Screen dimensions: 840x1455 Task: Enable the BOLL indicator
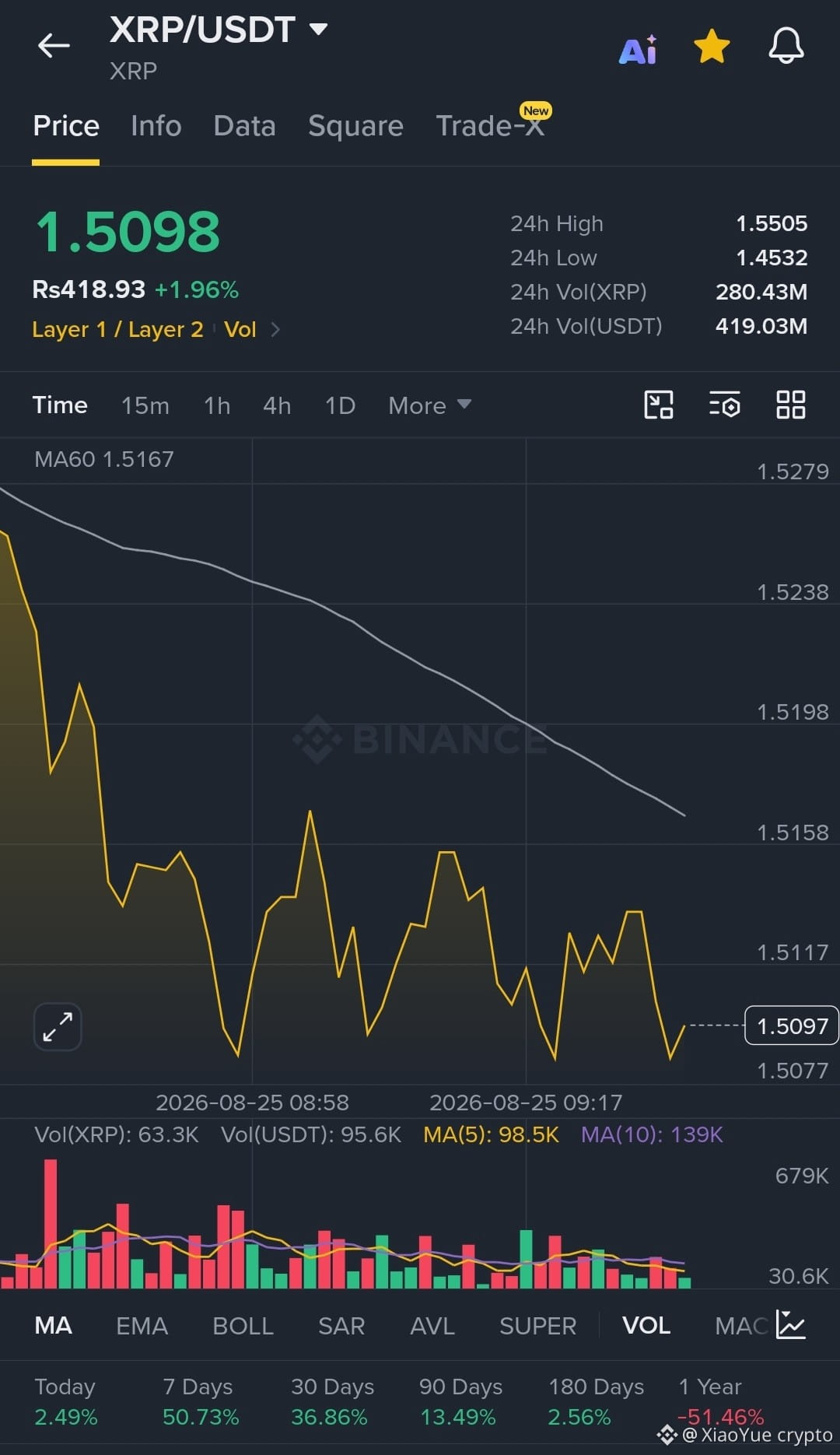tap(243, 1325)
